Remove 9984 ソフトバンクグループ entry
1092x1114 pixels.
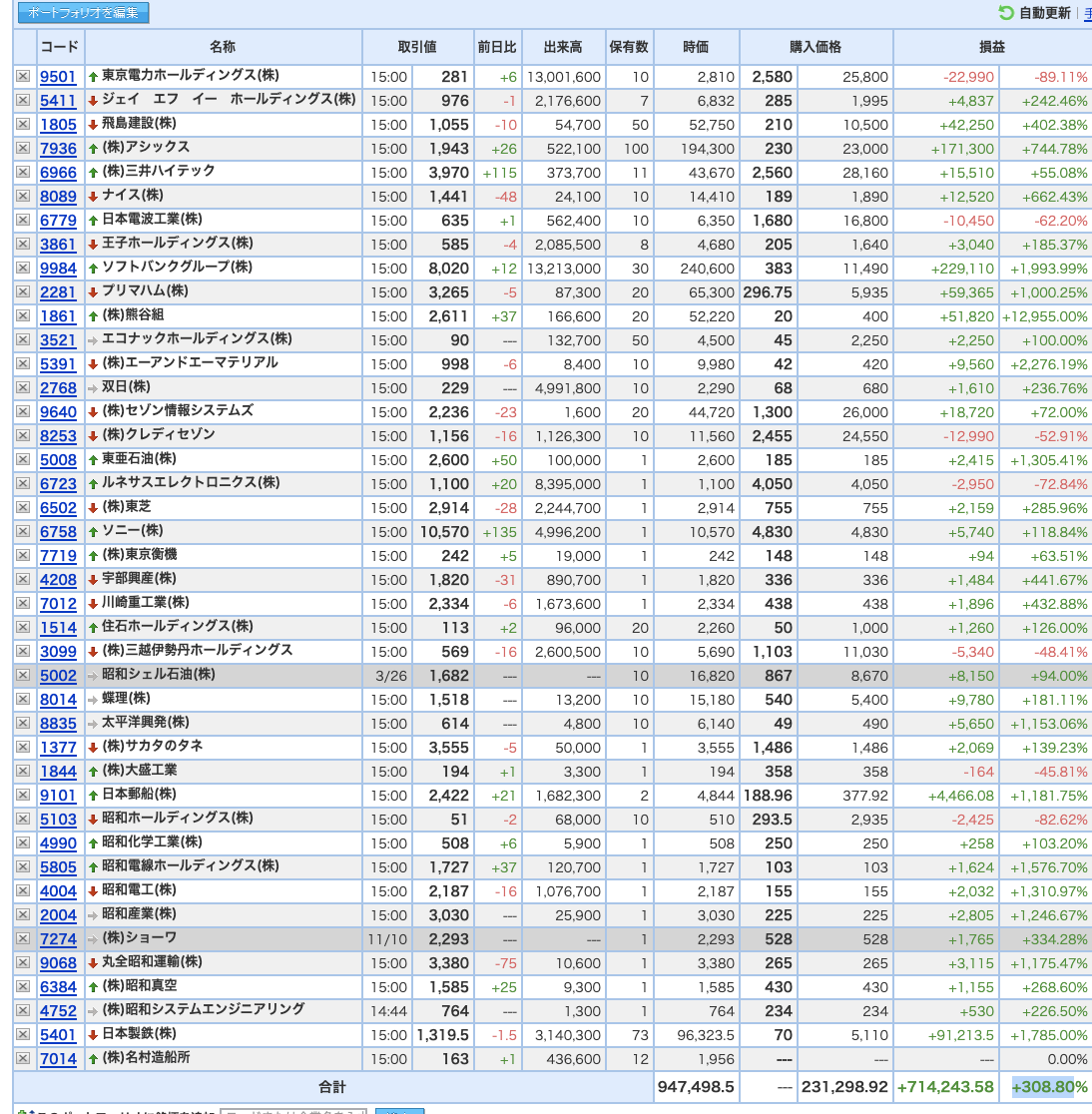pos(23,268)
